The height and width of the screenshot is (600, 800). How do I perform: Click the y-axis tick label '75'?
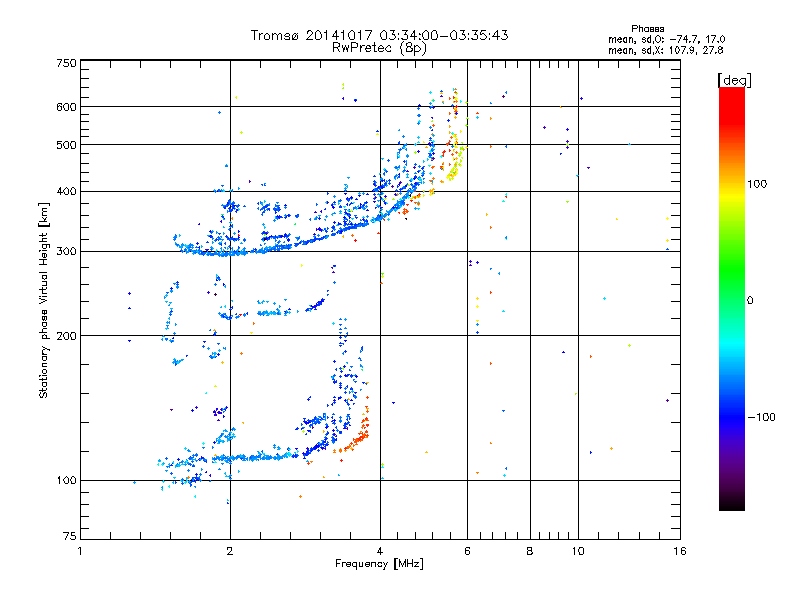[70, 536]
